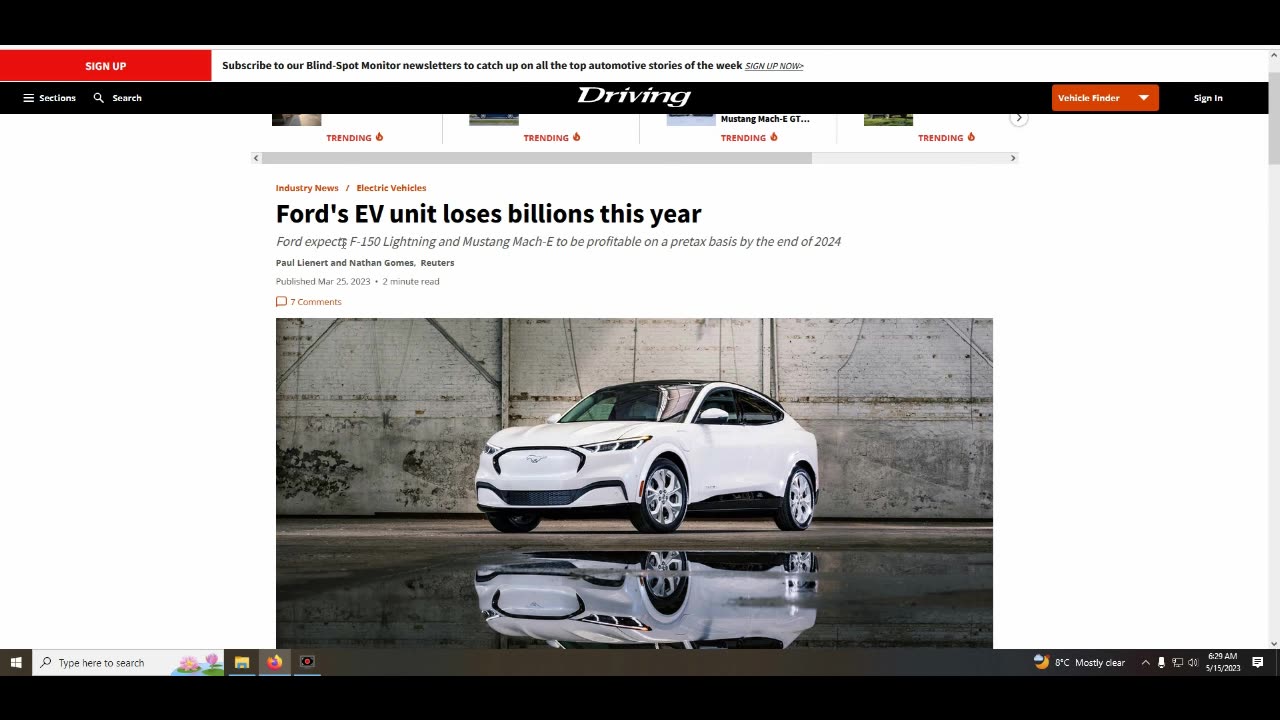Click the page scrollbar down arrow

pyautogui.click(x=1274, y=643)
